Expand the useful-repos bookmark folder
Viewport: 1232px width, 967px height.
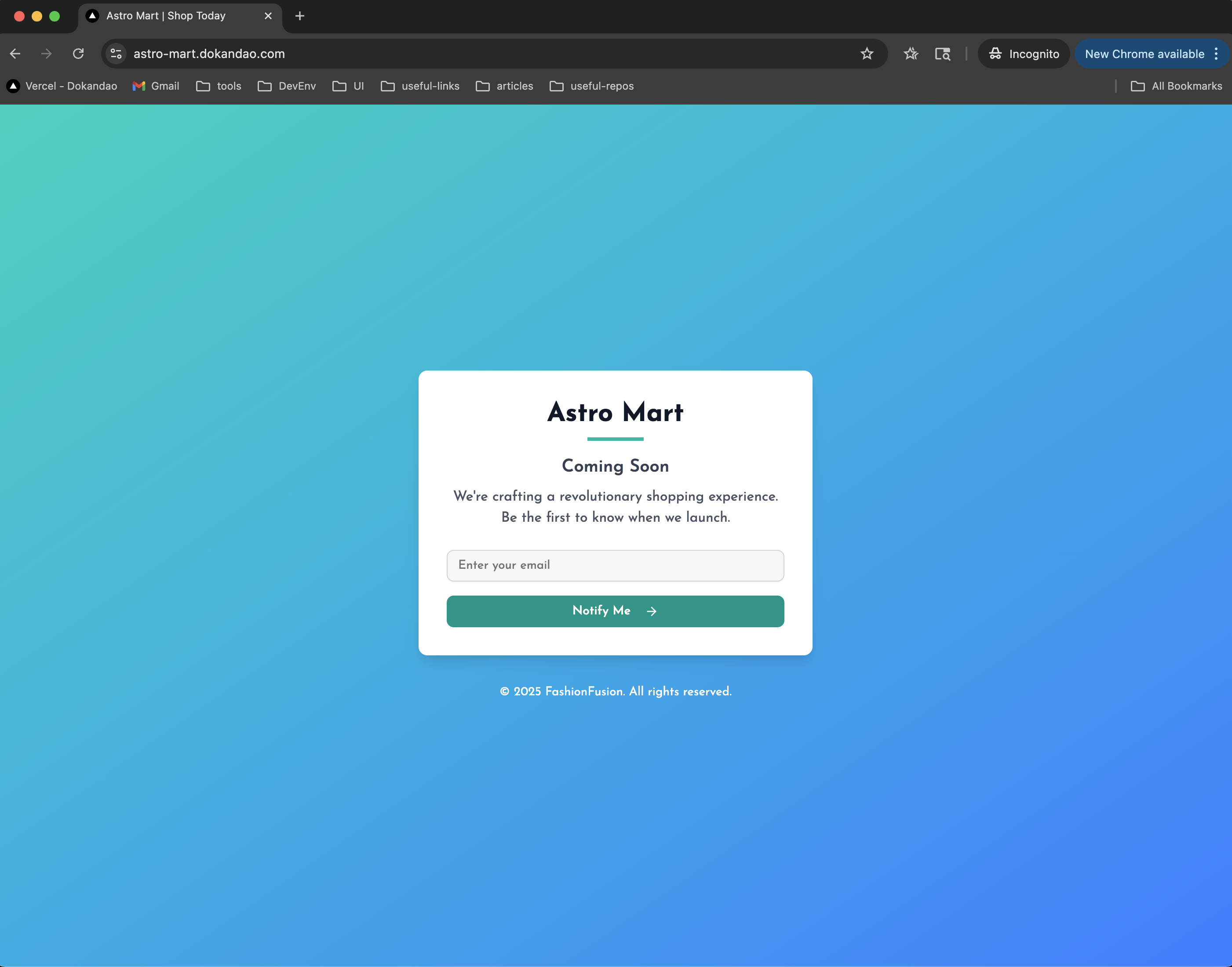pos(591,86)
